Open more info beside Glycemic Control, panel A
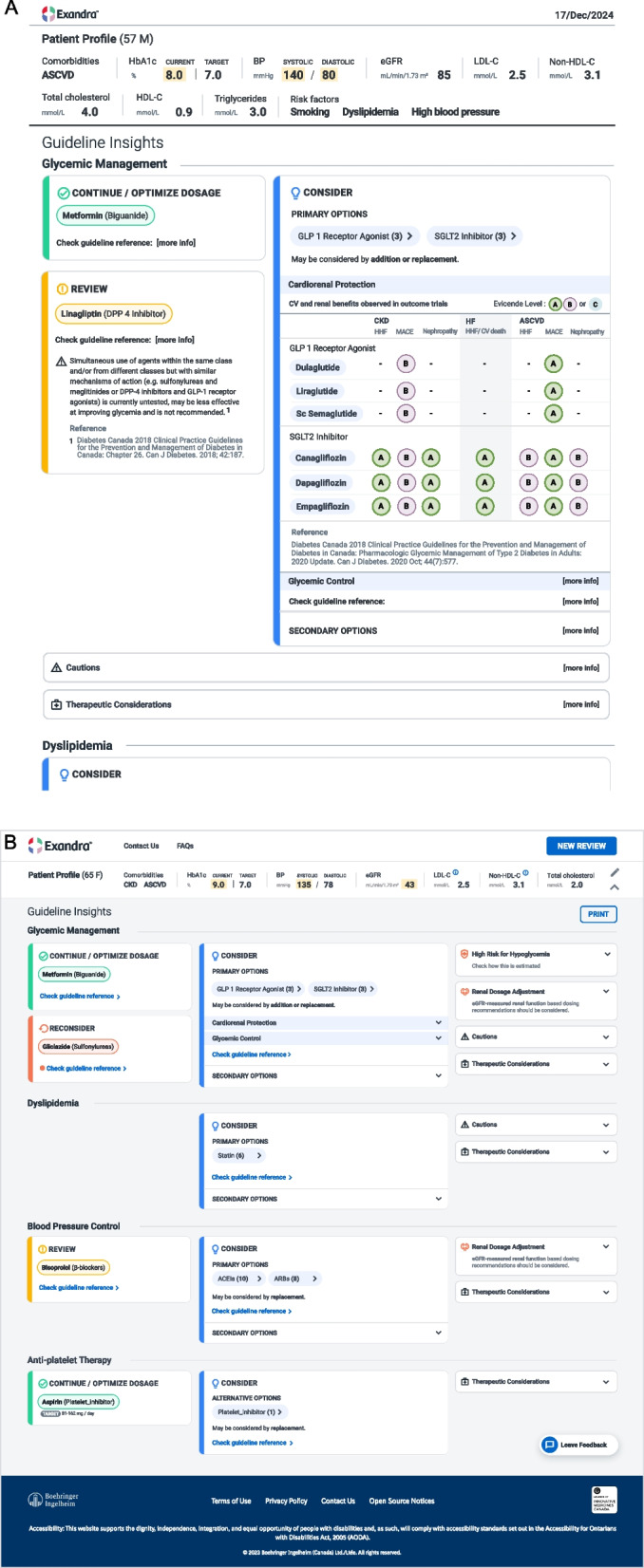 click(580, 581)
